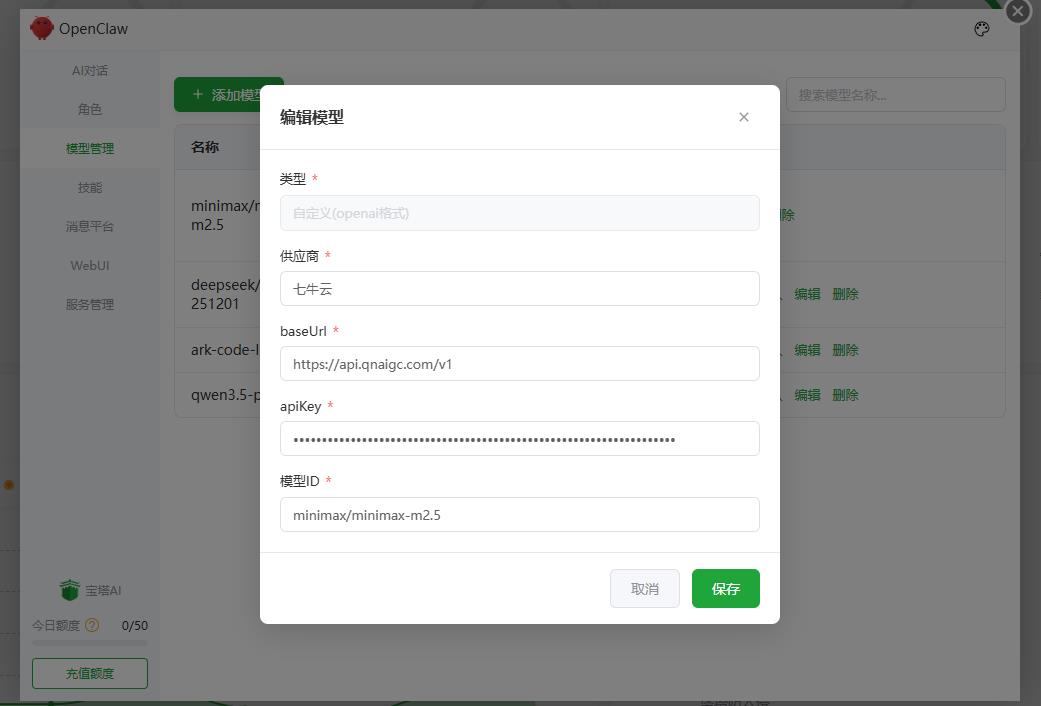The image size is (1041, 706).
Task: Click the apiKey password field
Action: tap(520, 438)
